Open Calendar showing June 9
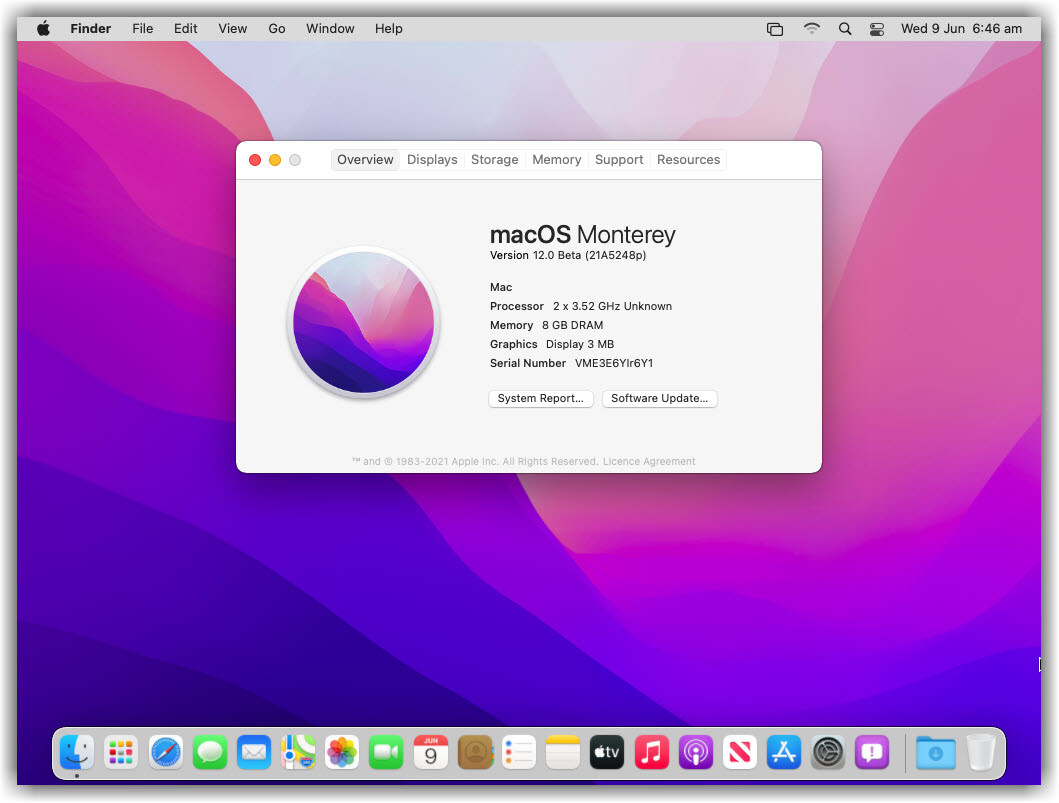 [x=431, y=752]
